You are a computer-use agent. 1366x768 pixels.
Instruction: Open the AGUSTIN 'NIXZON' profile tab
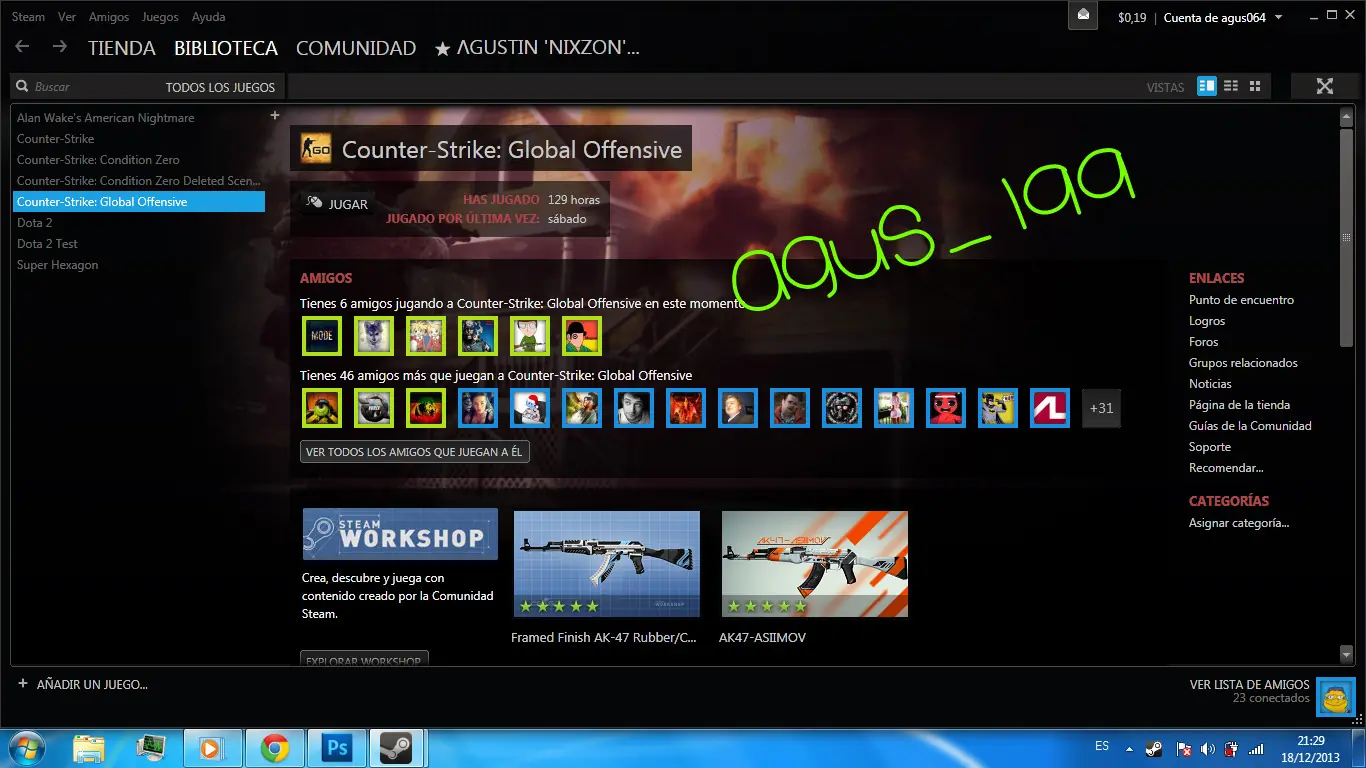[x=537, y=48]
